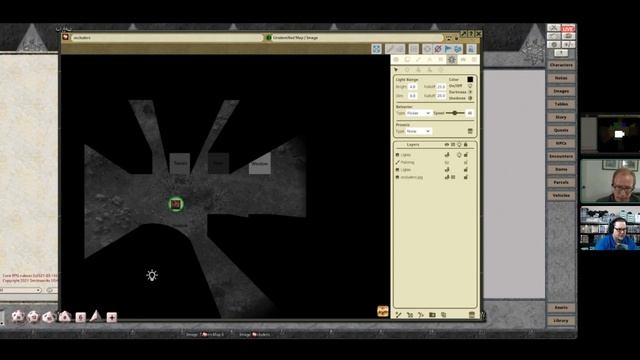
Task: Click the help question mark of the image window
Action: 471,34
